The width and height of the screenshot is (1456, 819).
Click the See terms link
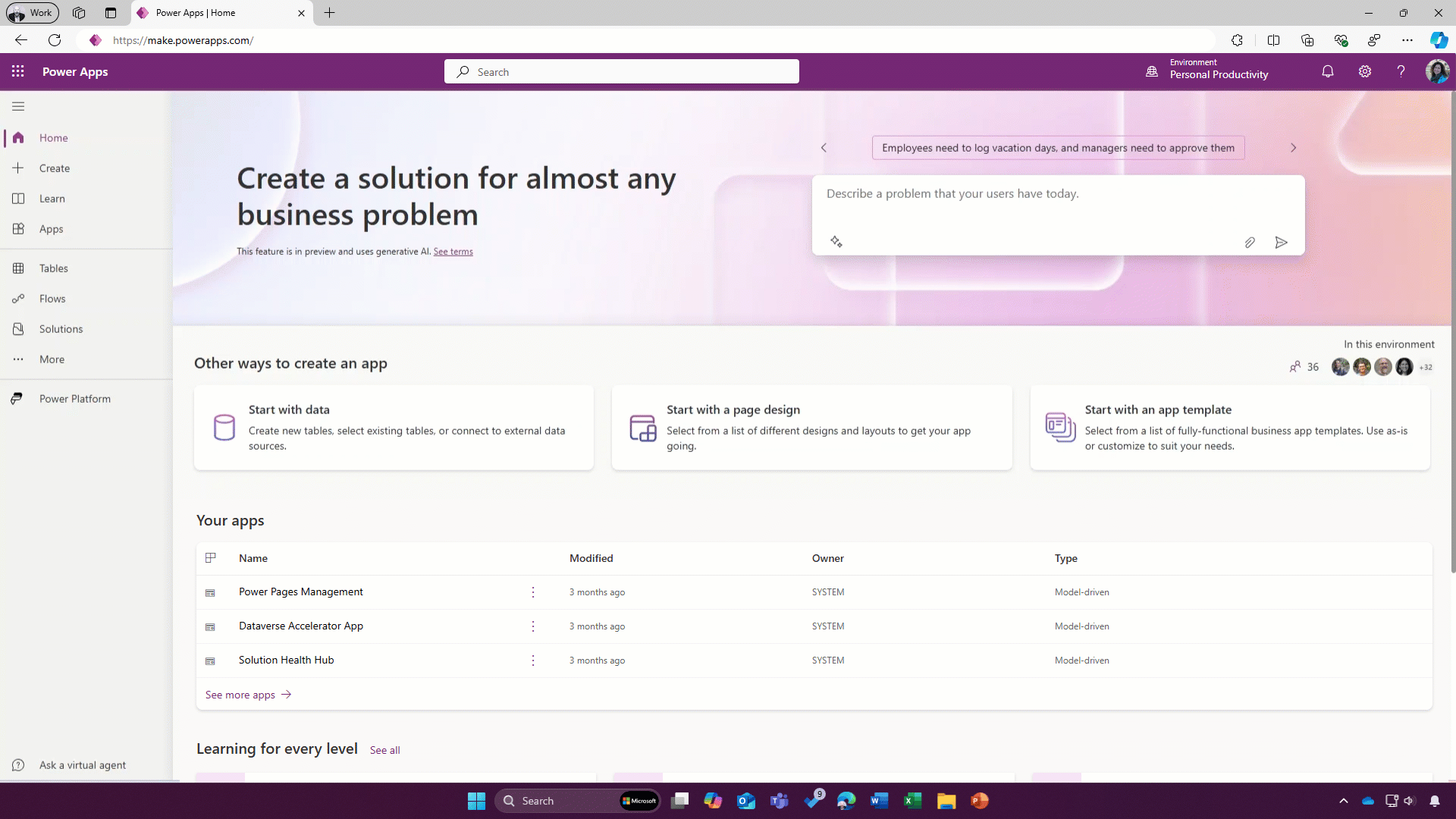pyautogui.click(x=453, y=252)
